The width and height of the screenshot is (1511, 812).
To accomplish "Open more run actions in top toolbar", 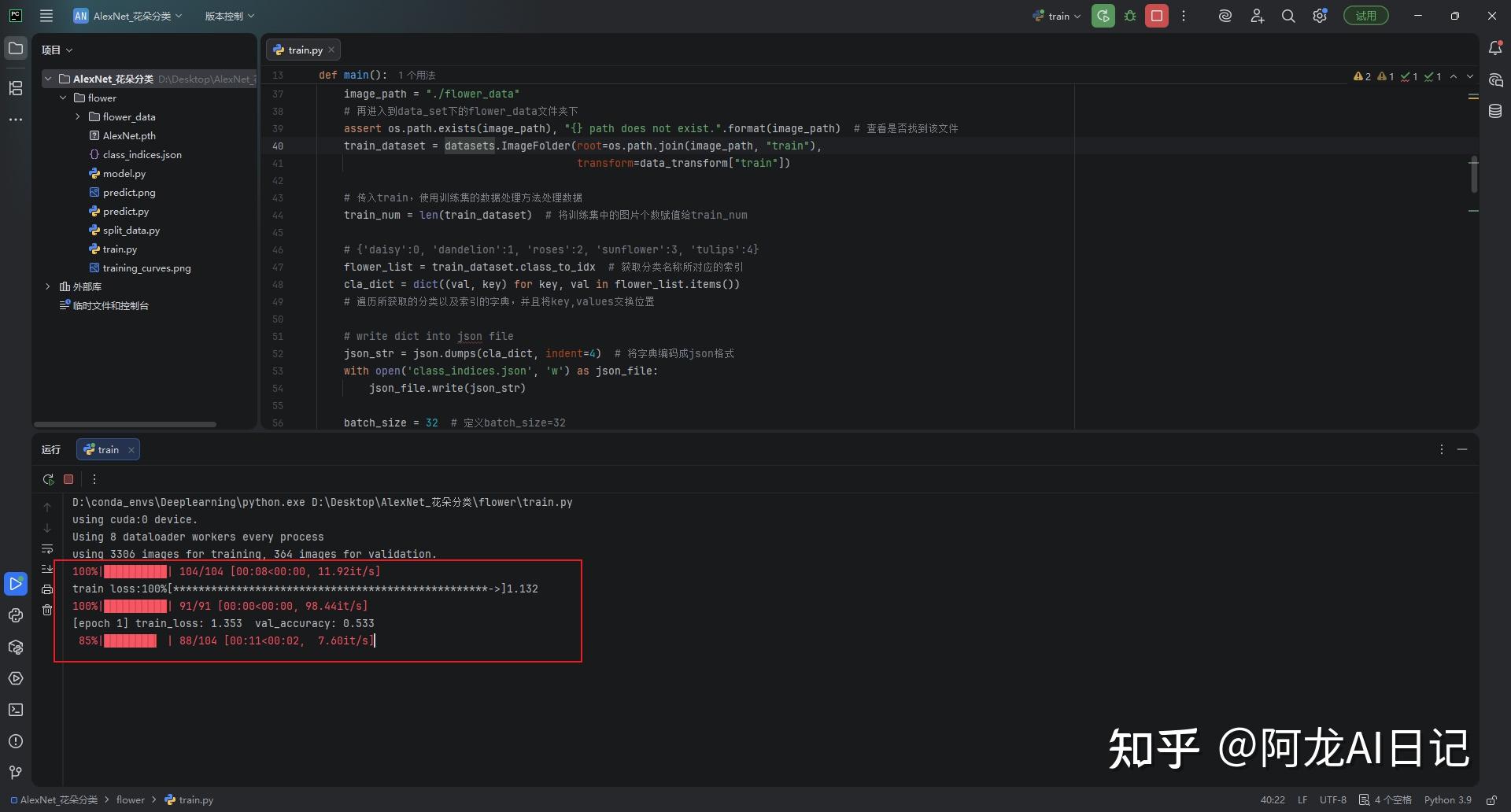I will (1184, 16).
